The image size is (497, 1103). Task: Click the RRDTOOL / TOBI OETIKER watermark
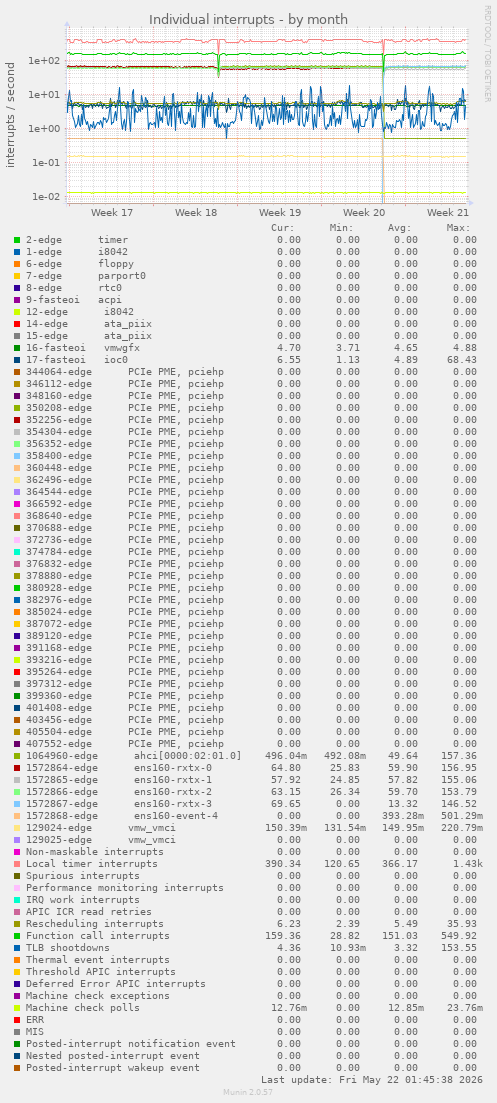pos(487,53)
